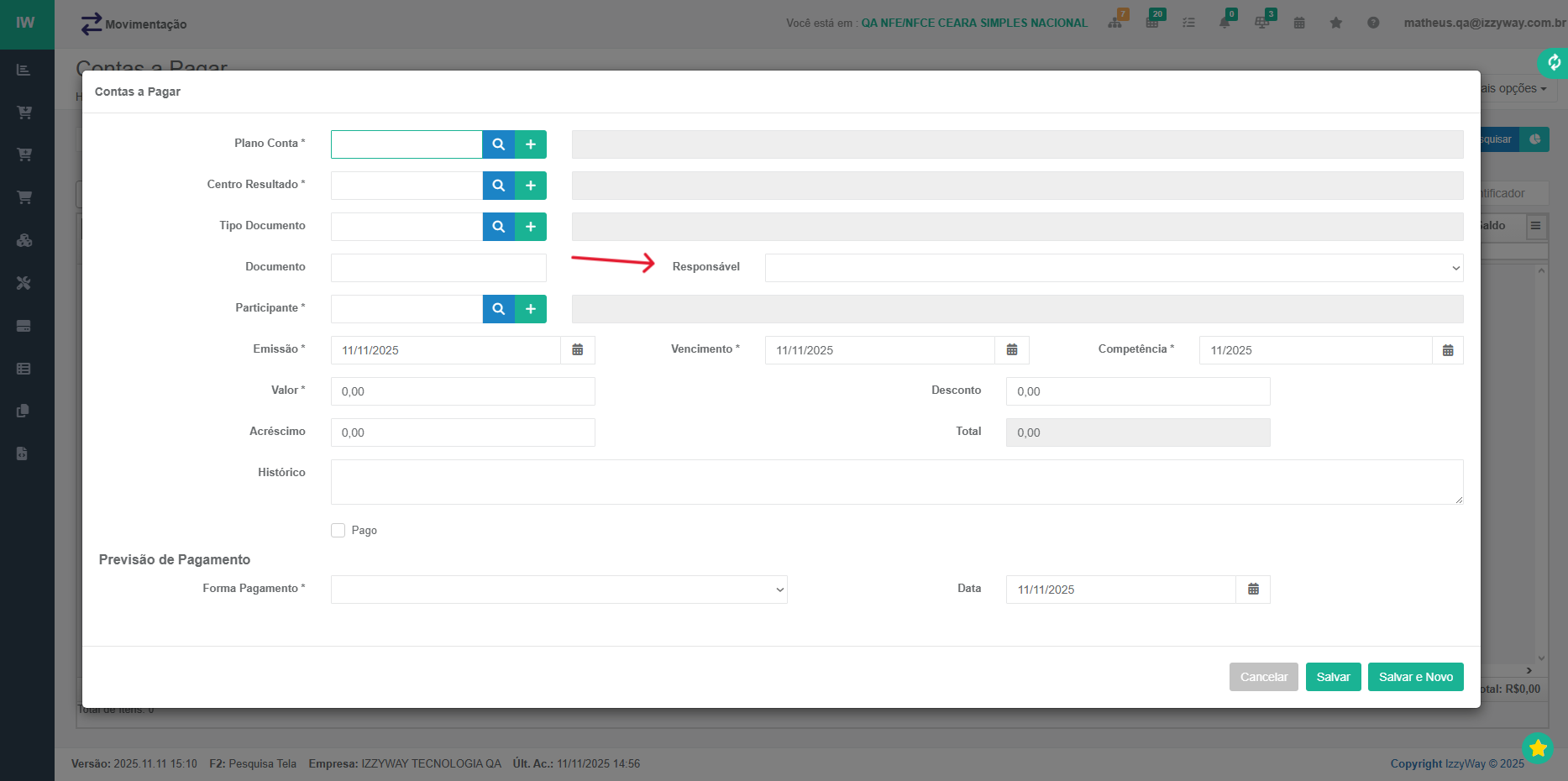Image resolution: width=1568 pixels, height=781 pixels.
Task: Open the Emissão calendar picker
Action: point(578,350)
